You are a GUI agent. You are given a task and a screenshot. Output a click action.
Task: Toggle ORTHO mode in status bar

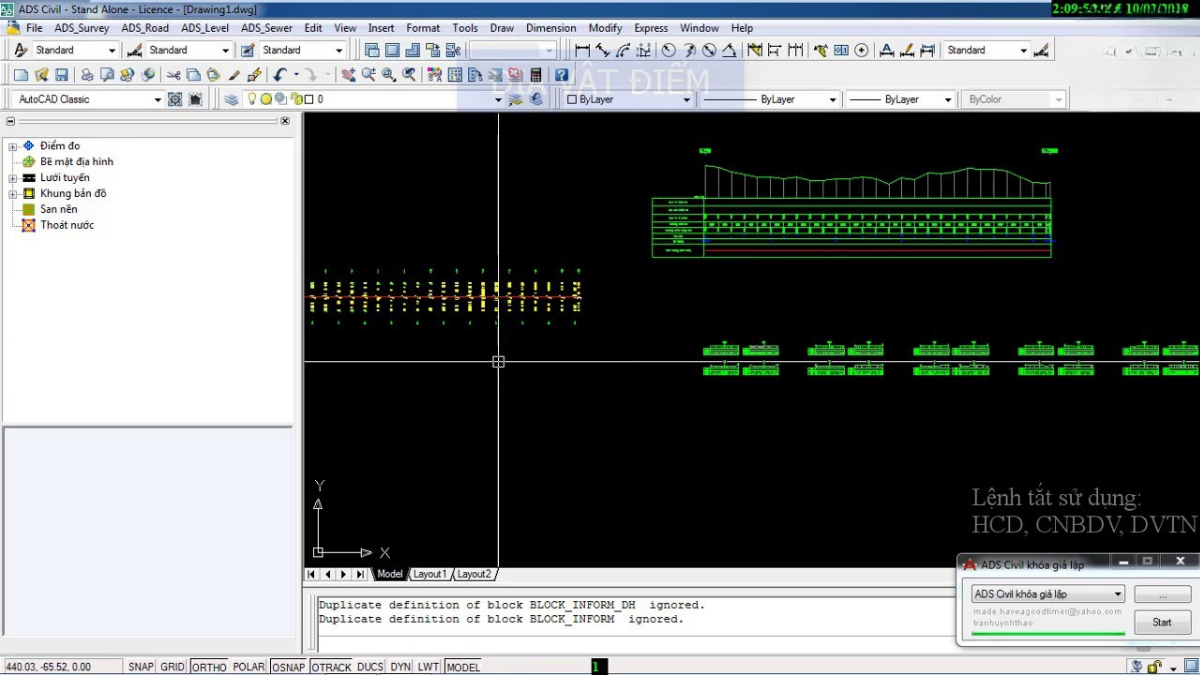[209, 667]
